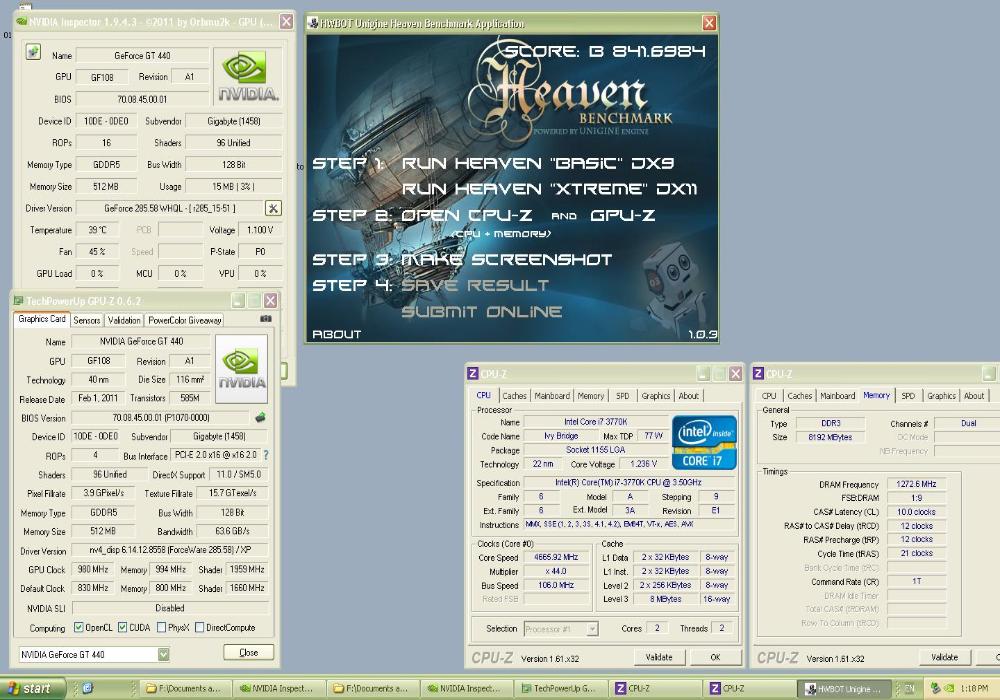The width and height of the screenshot is (1000, 700).
Task: Open driver profile settings tool icon beside Driver Version
Action: tap(273, 208)
